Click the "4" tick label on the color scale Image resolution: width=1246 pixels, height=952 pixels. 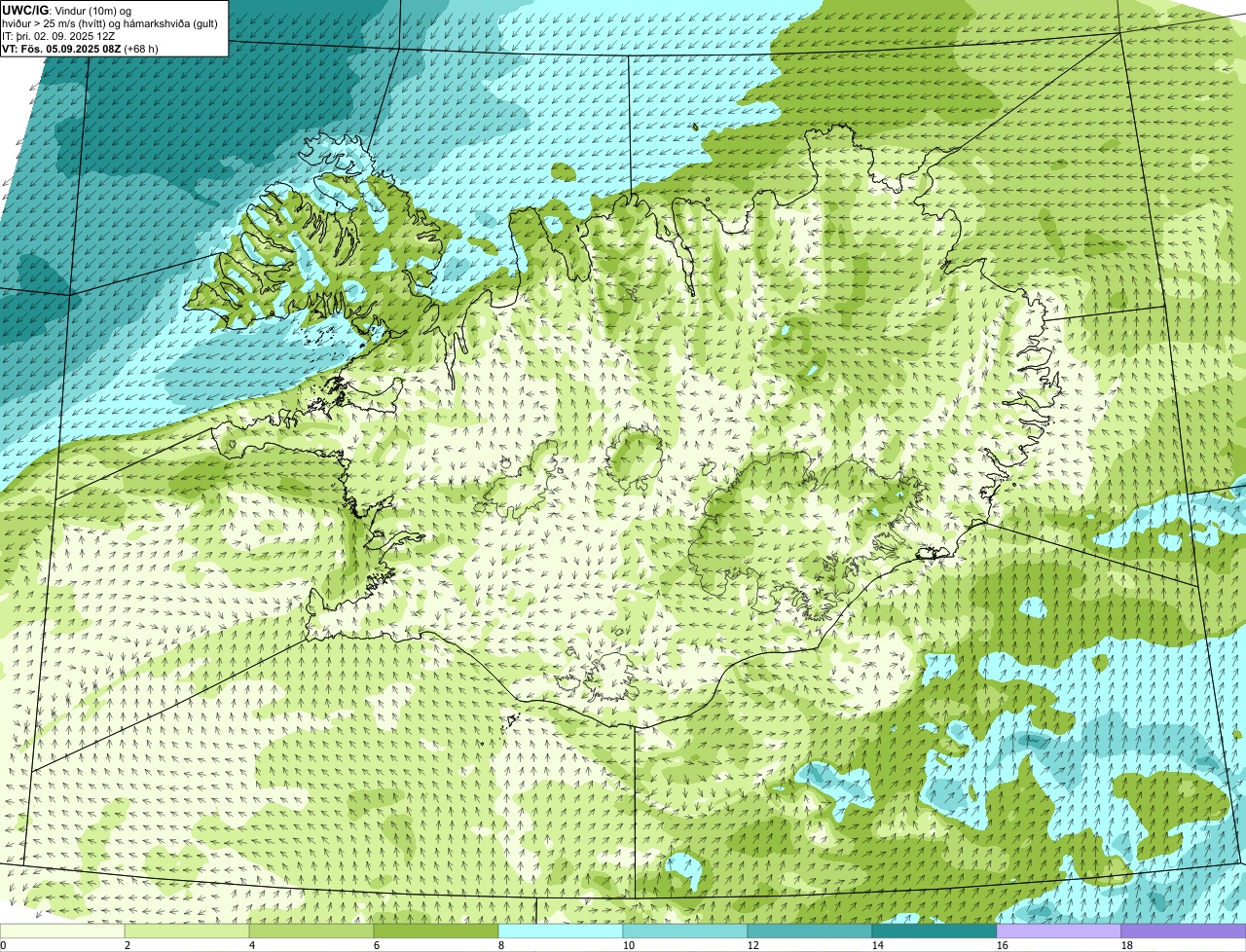click(x=252, y=946)
